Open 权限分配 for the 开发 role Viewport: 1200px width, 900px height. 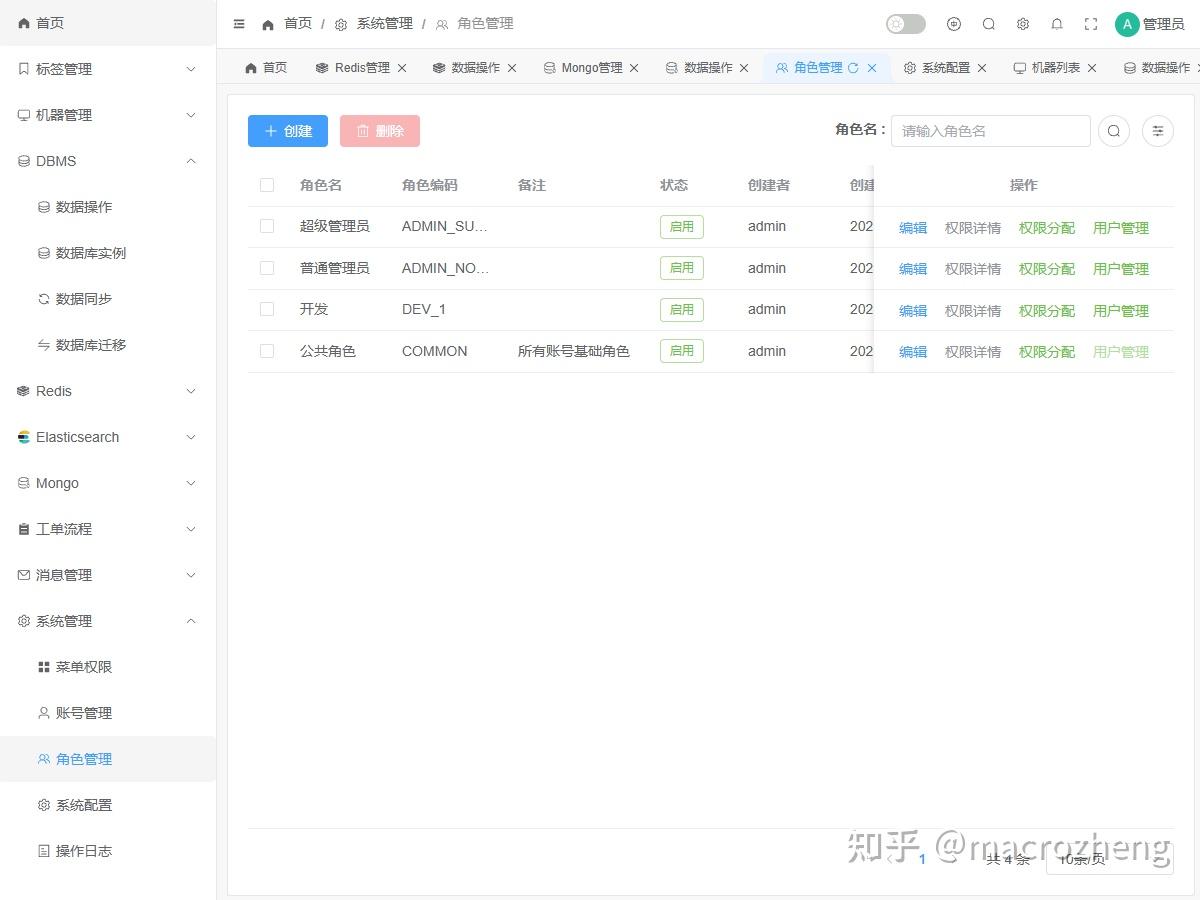1046,310
